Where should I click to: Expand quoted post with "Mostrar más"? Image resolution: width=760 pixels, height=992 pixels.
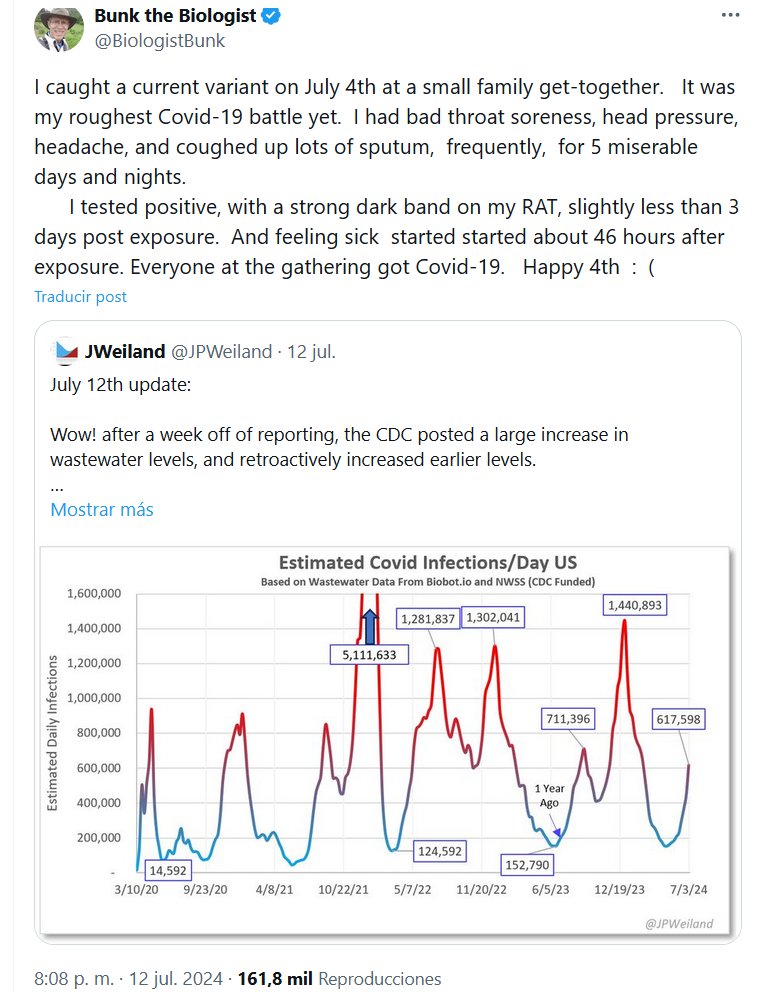102,509
